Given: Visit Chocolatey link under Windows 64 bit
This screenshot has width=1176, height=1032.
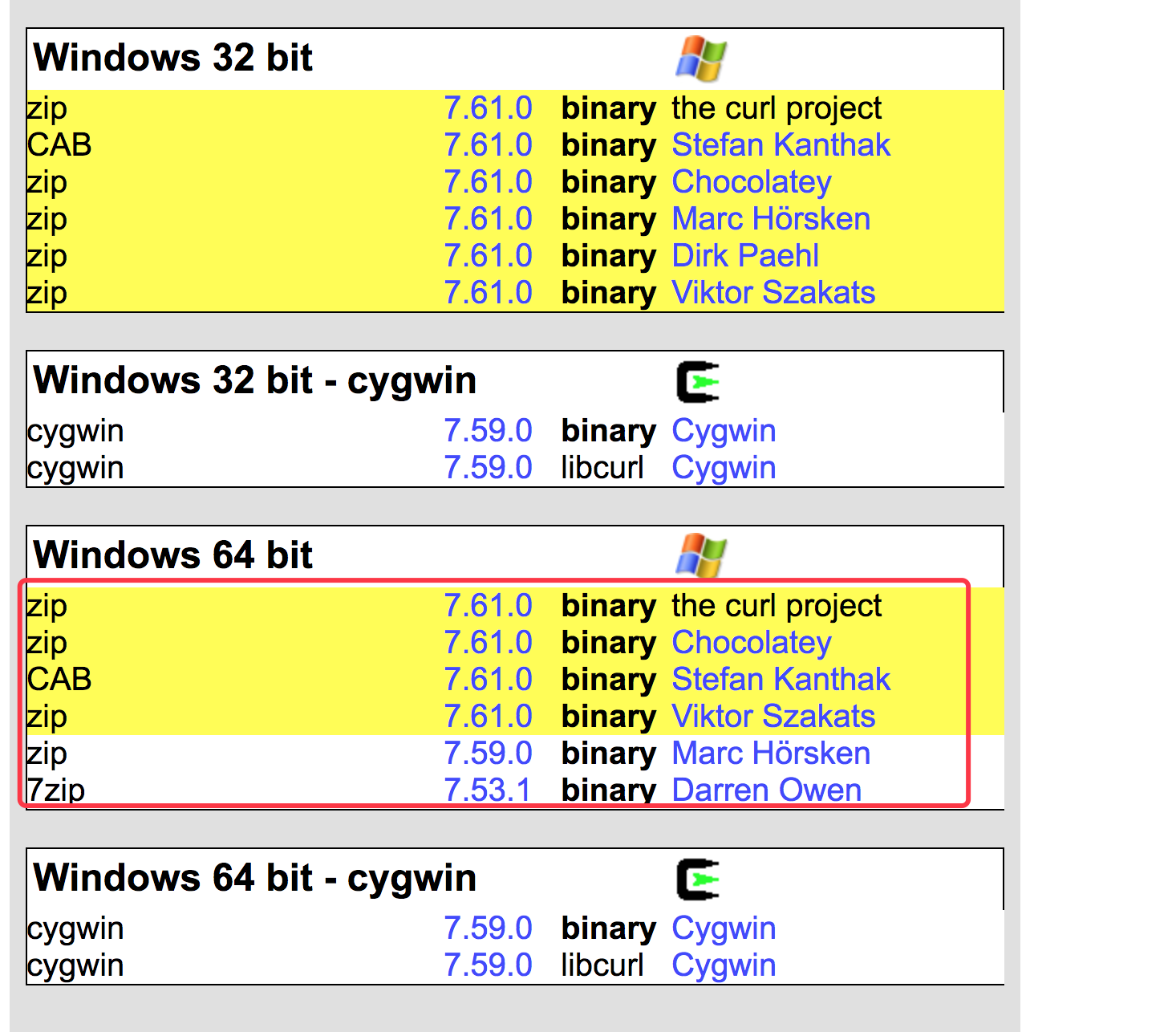Looking at the screenshot, I should [x=752, y=643].
